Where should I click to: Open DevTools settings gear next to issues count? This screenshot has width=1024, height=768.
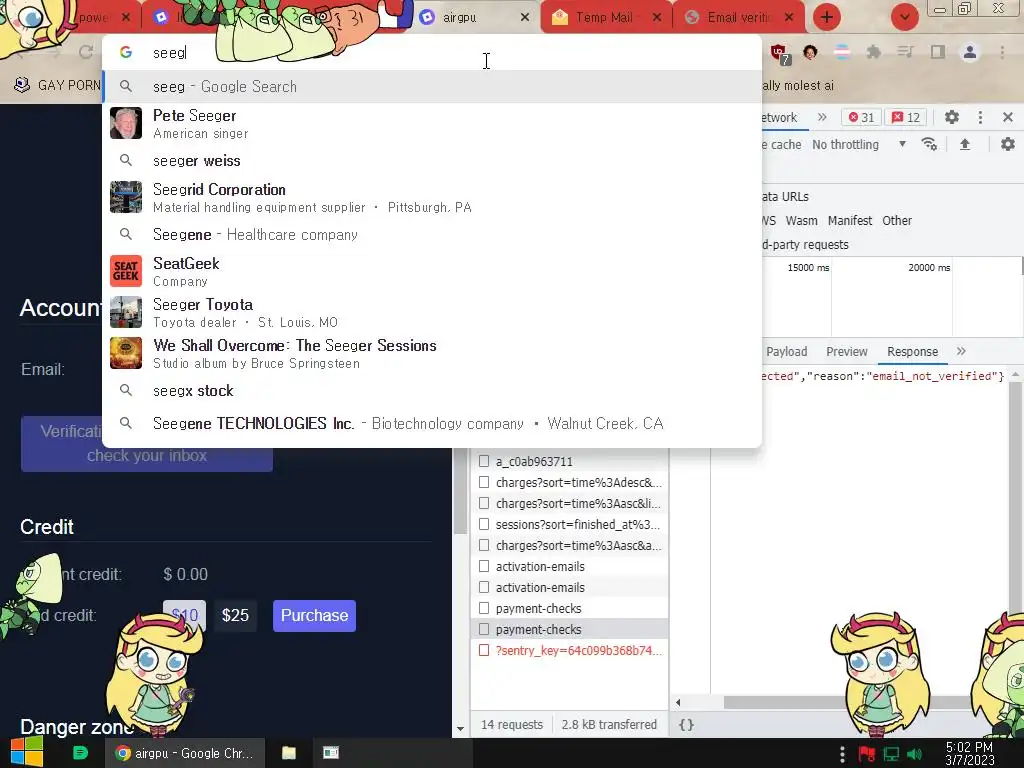click(x=952, y=117)
